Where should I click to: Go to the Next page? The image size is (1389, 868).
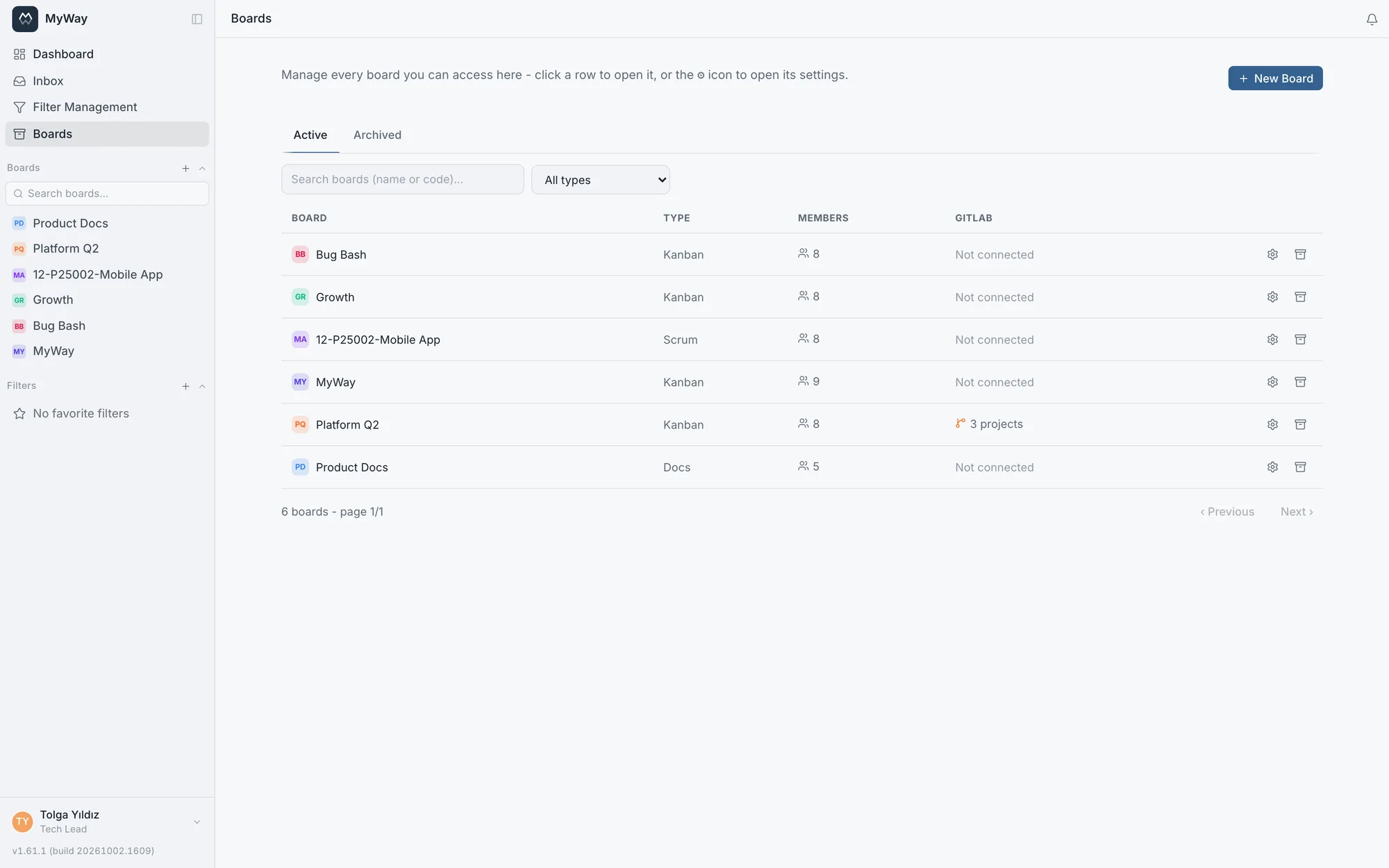point(1297,512)
